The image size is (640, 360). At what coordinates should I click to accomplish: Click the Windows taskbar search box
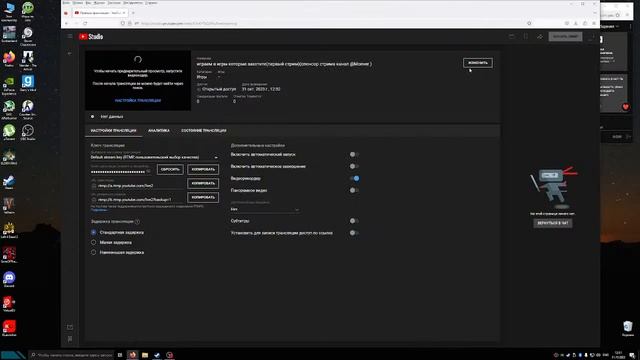(x=71, y=355)
